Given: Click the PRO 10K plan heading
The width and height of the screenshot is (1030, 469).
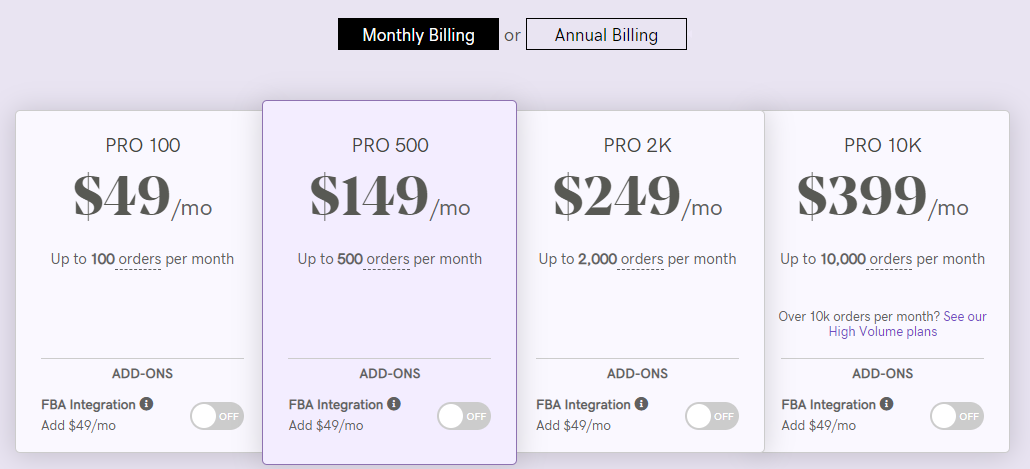Looking at the screenshot, I should pyautogui.click(x=883, y=146).
